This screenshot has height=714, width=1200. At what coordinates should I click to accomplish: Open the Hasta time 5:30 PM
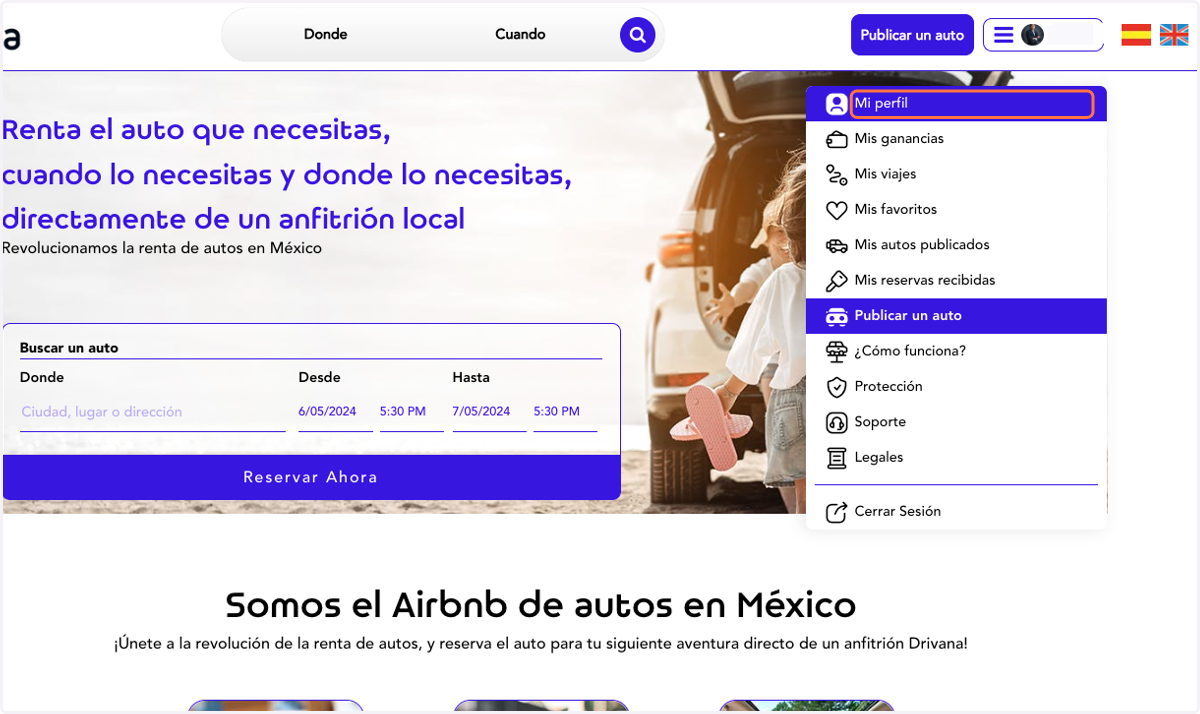tap(565, 412)
